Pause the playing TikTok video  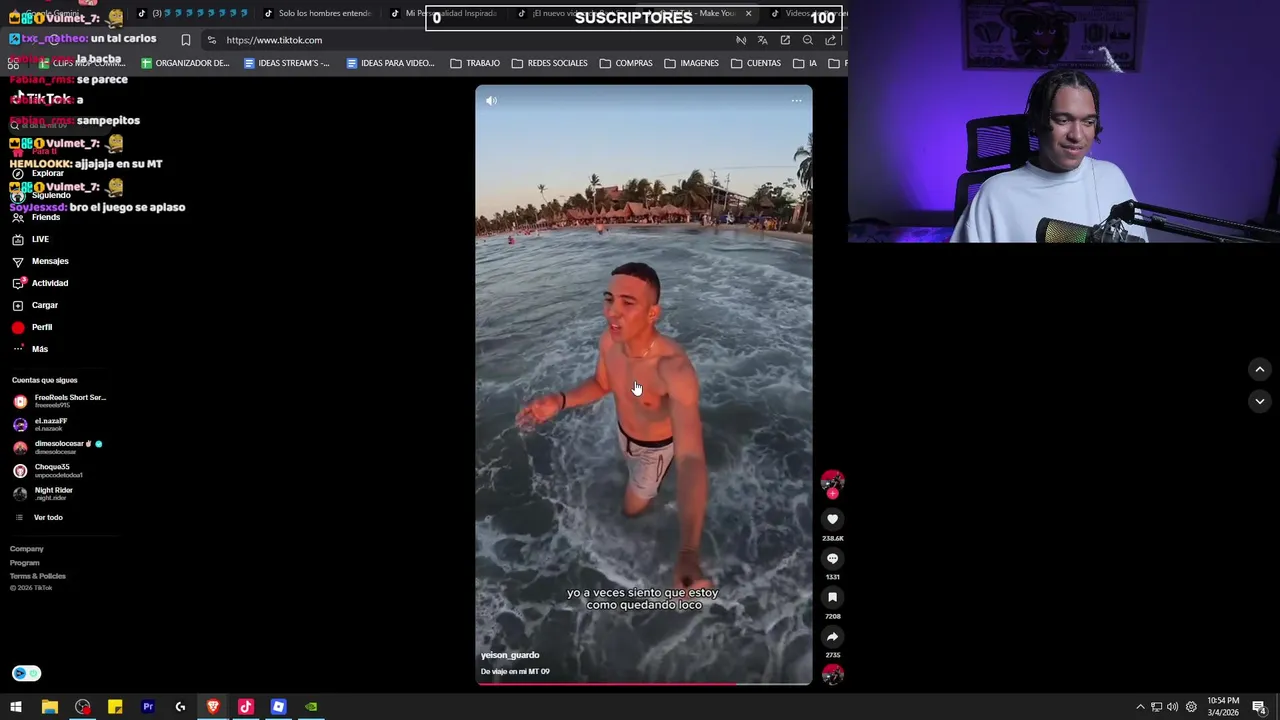tap(643, 385)
